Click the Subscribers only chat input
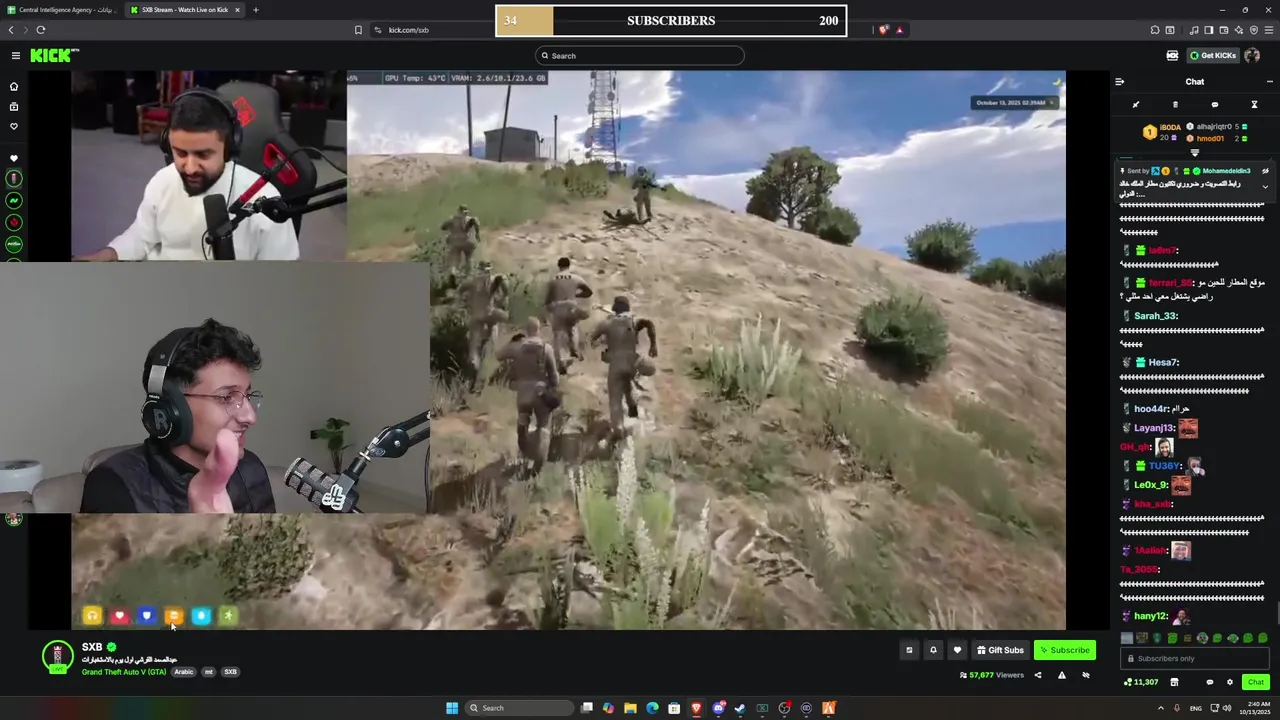 [1194, 658]
